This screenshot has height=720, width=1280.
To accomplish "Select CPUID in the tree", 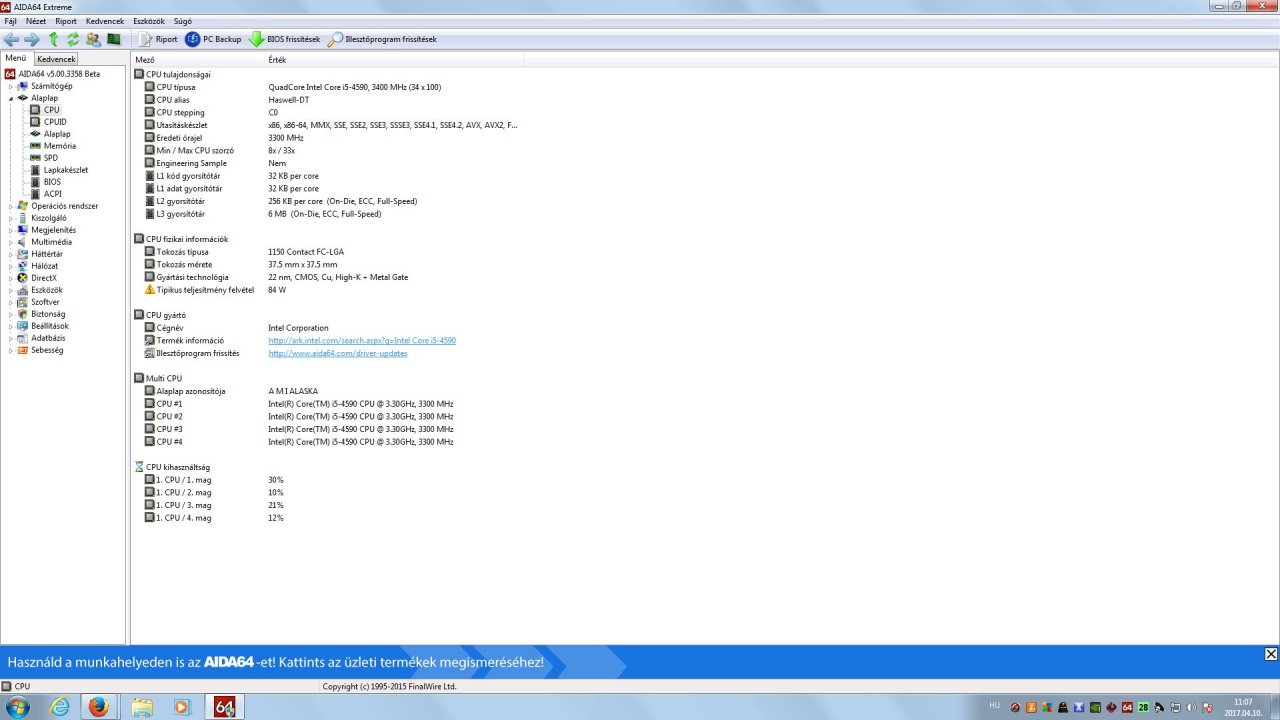I will [x=55, y=122].
